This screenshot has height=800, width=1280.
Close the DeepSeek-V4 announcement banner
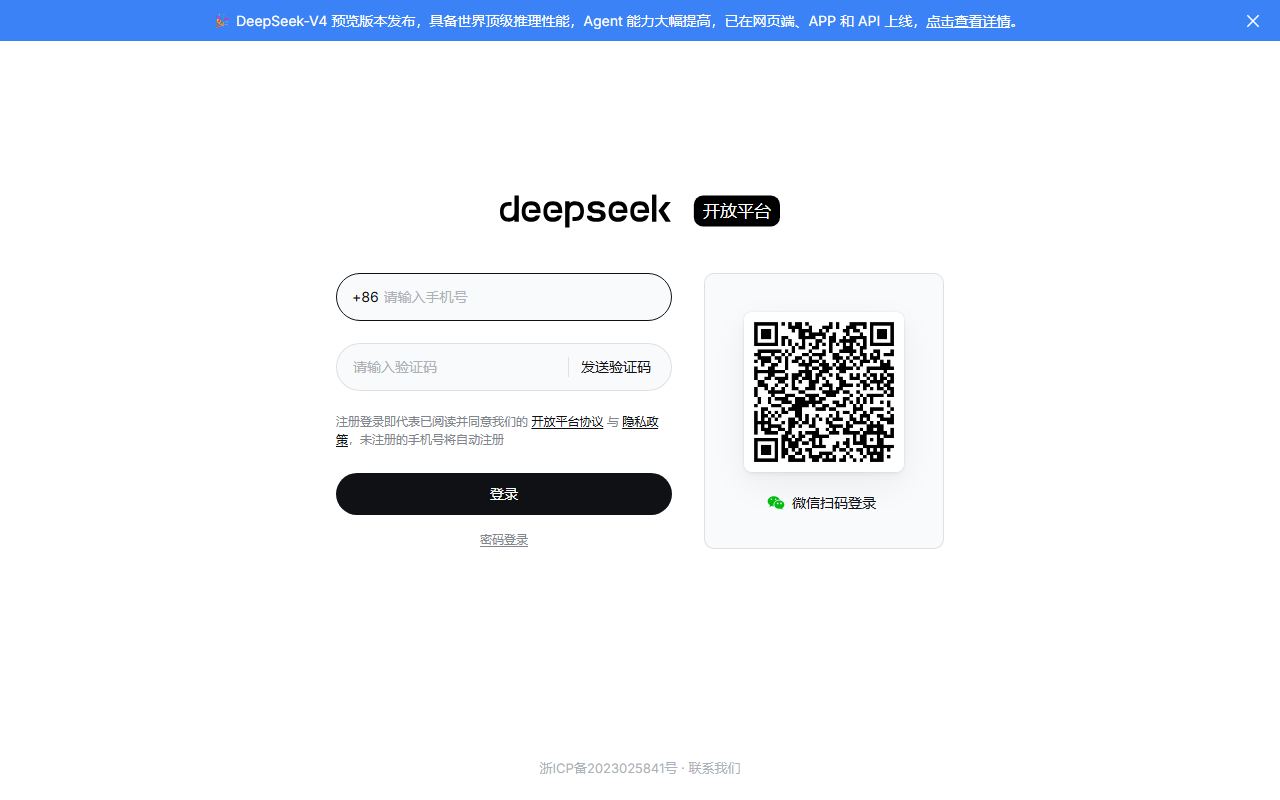1252,21
